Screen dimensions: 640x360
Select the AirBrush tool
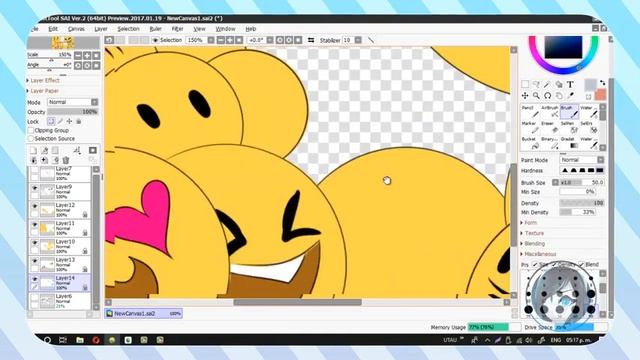click(549, 112)
